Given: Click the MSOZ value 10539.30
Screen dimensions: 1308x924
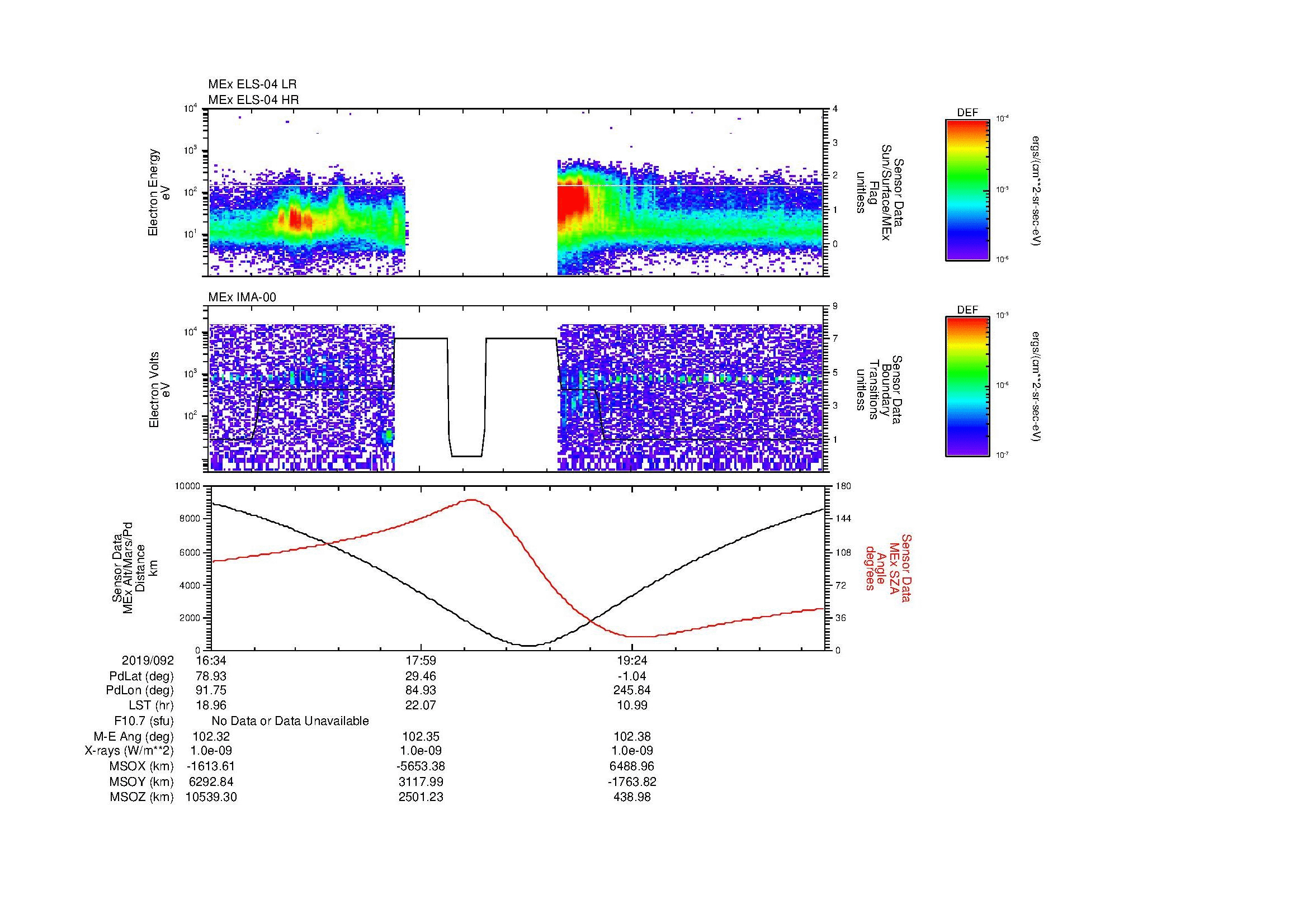Looking at the screenshot, I should [x=211, y=797].
